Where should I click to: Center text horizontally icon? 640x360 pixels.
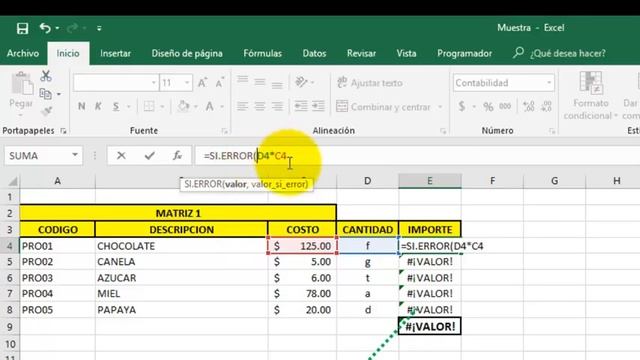coord(260,107)
